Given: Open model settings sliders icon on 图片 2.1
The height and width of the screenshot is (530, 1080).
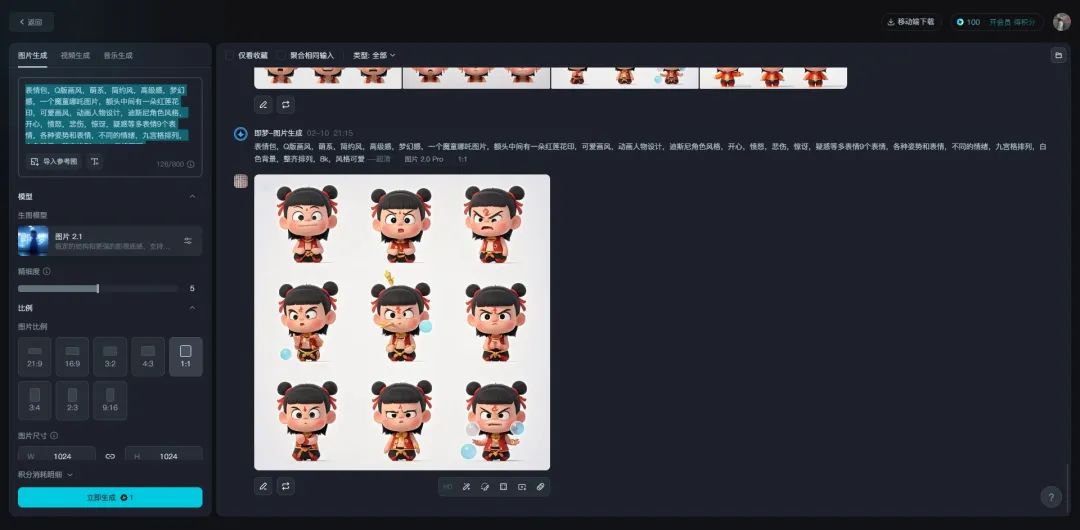Looking at the screenshot, I should [188, 241].
